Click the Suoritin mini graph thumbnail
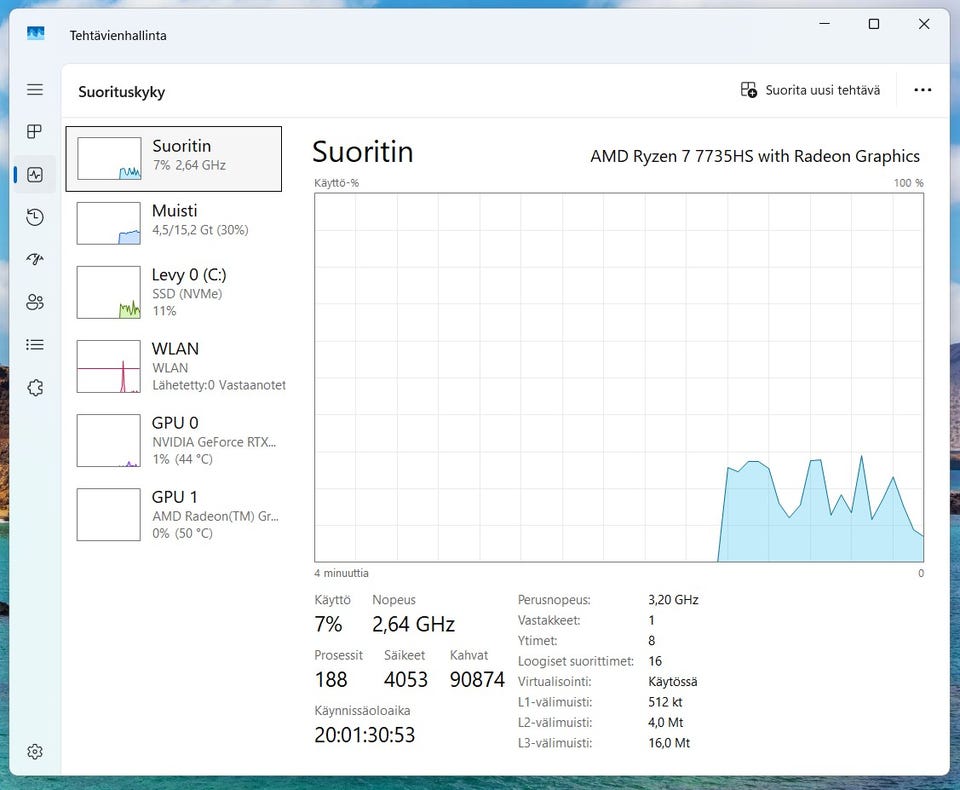 tap(109, 159)
